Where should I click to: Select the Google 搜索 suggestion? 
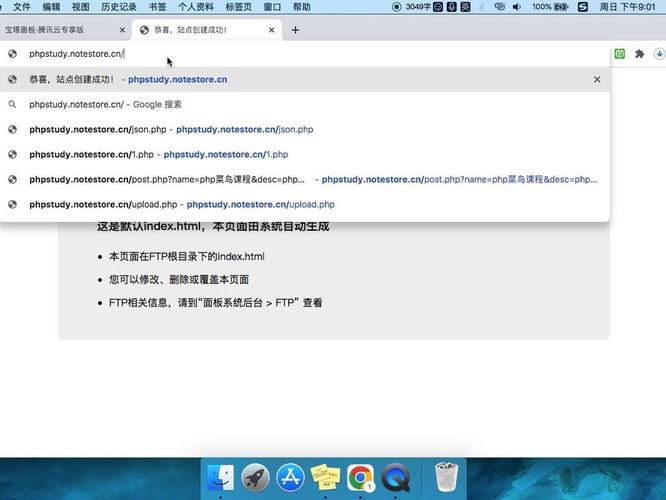coord(305,105)
